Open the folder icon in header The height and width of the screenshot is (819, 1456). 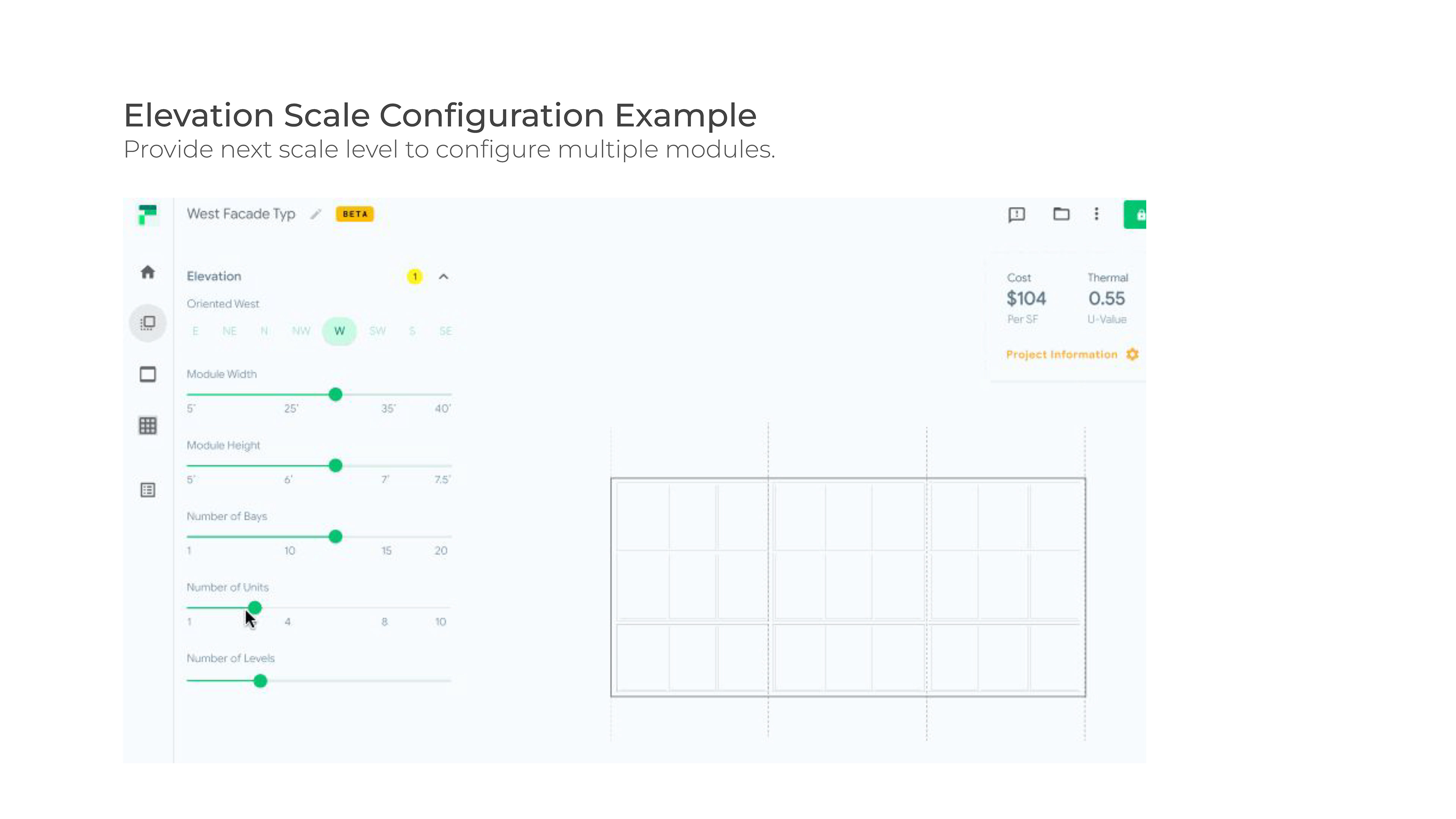pyautogui.click(x=1061, y=213)
